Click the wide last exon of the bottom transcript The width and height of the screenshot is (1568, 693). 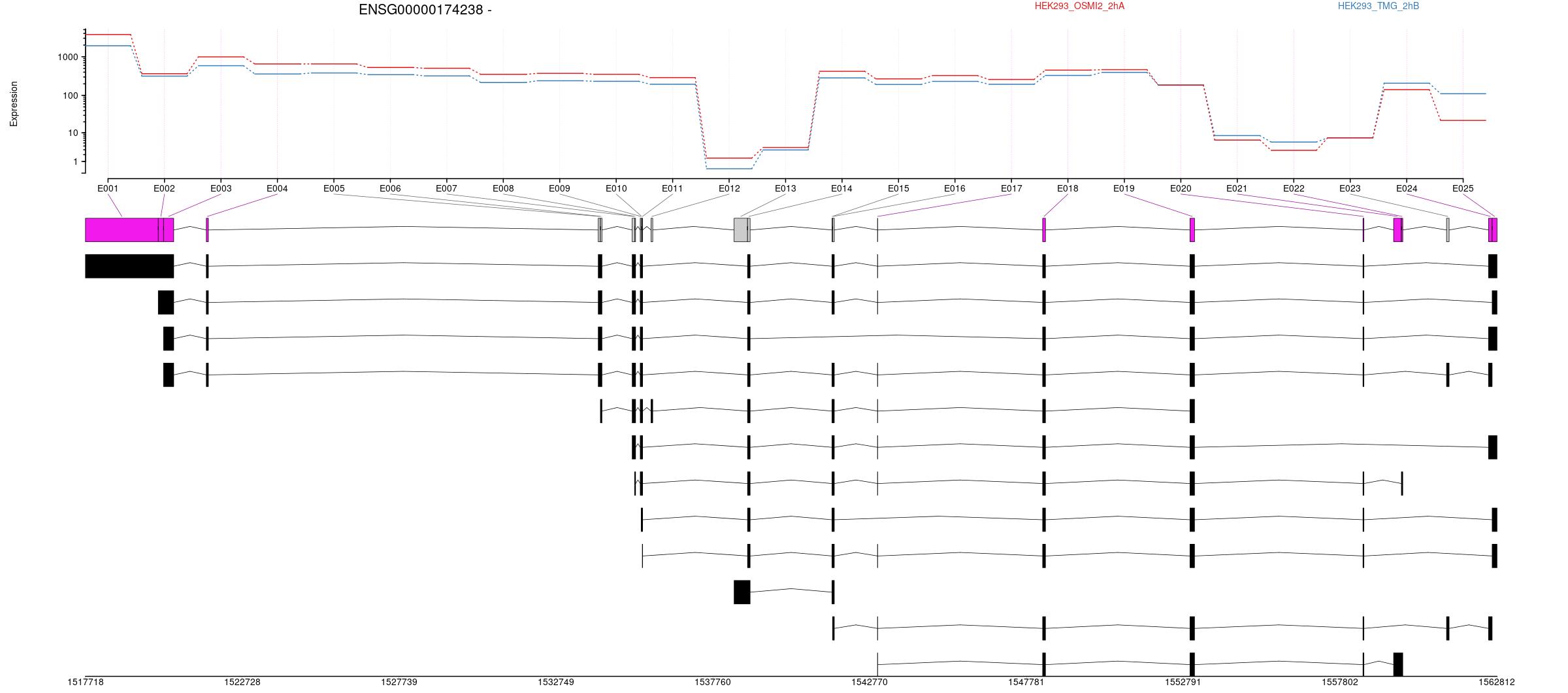1398,664
